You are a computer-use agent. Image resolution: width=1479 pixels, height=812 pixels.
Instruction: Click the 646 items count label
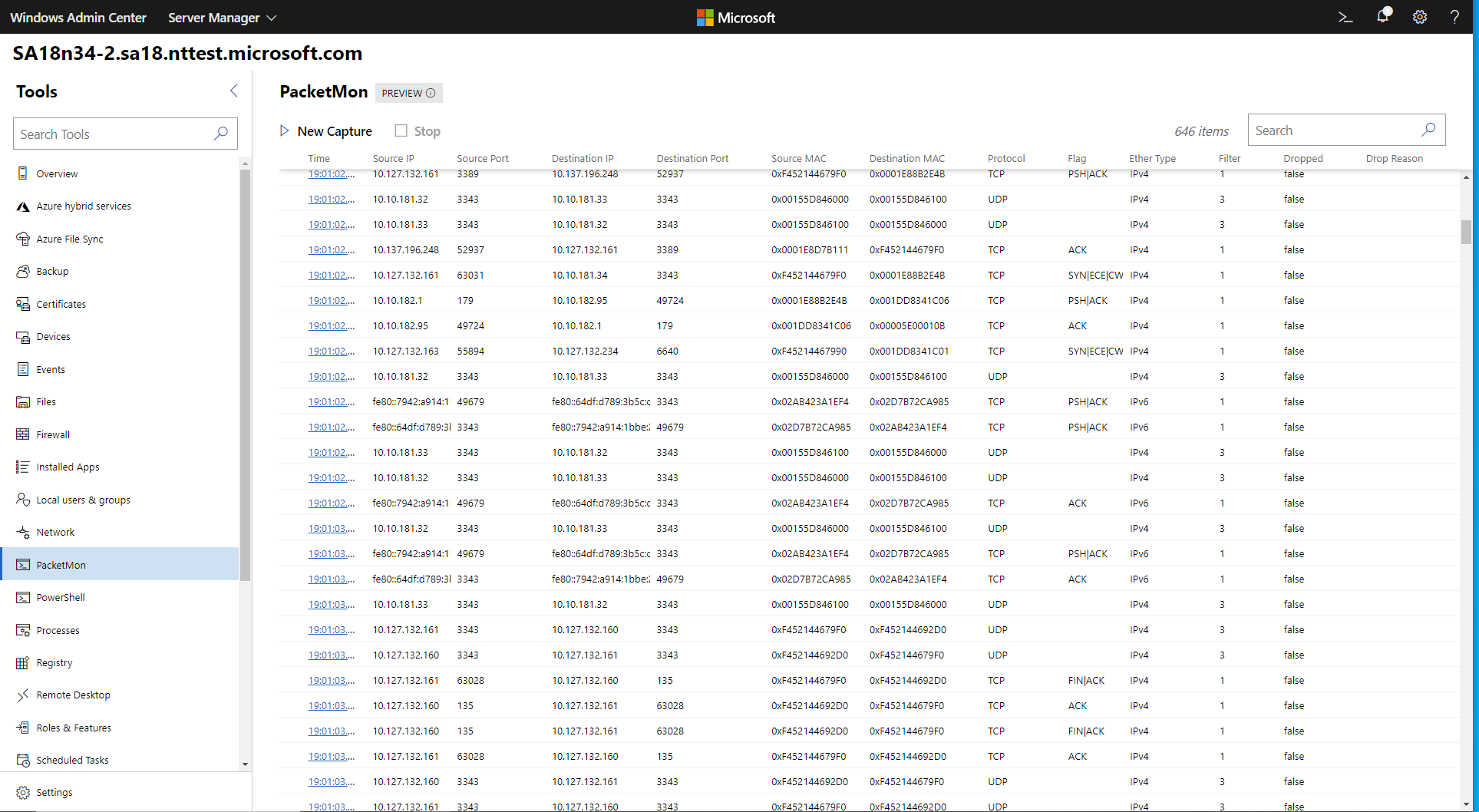click(x=1201, y=130)
